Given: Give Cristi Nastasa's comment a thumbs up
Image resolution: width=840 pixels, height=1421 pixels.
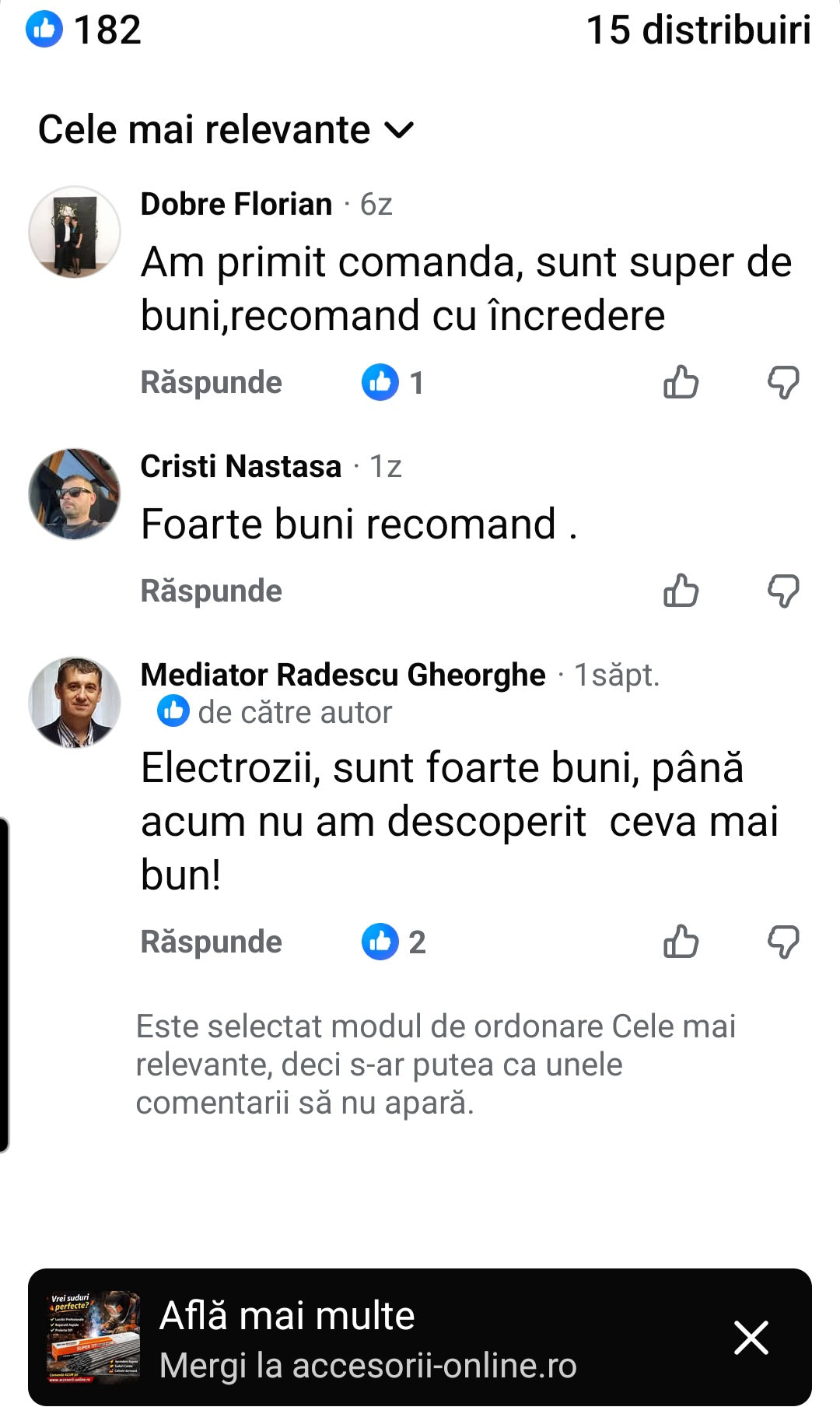Looking at the screenshot, I should [x=681, y=591].
